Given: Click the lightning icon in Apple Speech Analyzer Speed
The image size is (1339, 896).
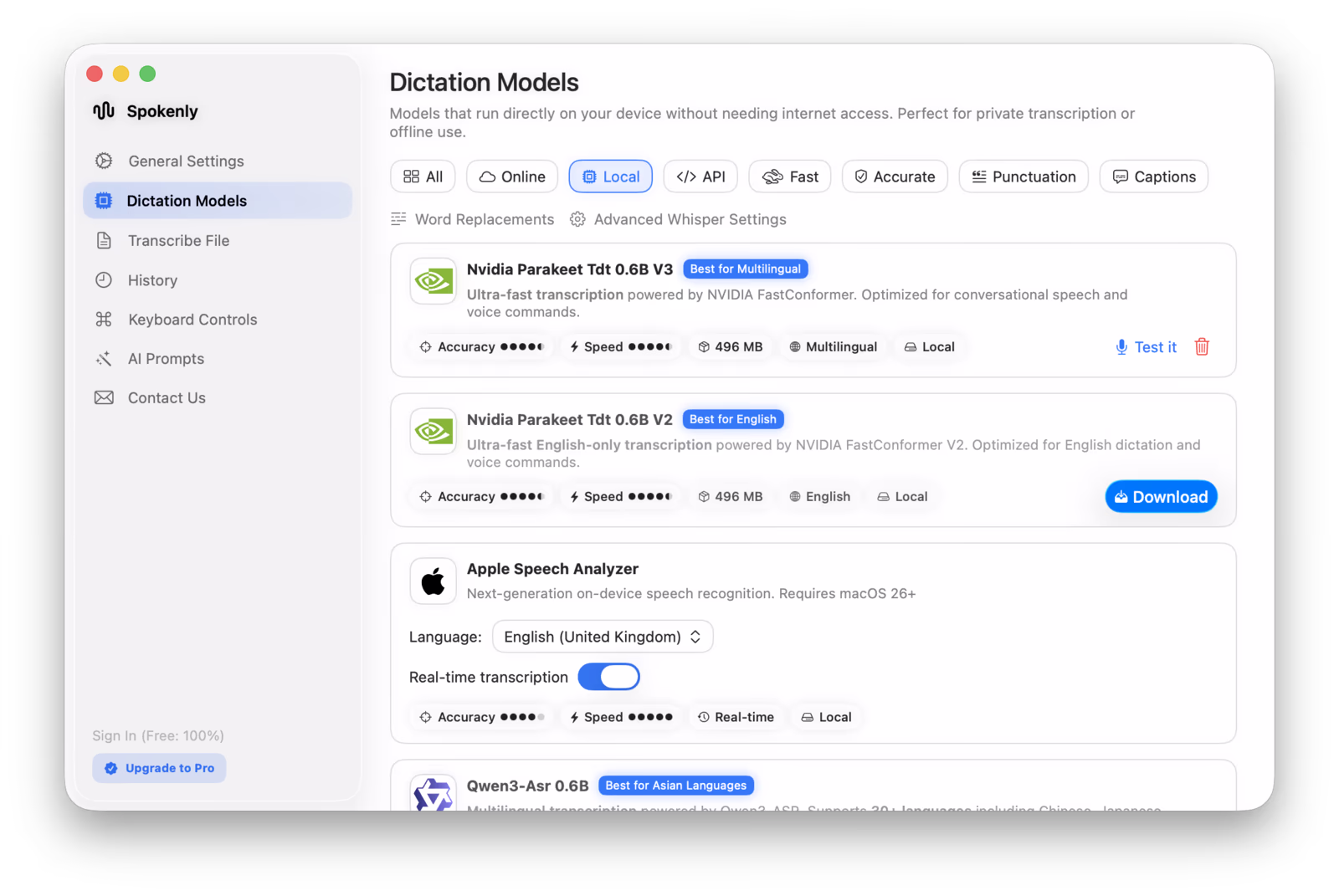Looking at the screenshot, I should (x=574, y=717).
